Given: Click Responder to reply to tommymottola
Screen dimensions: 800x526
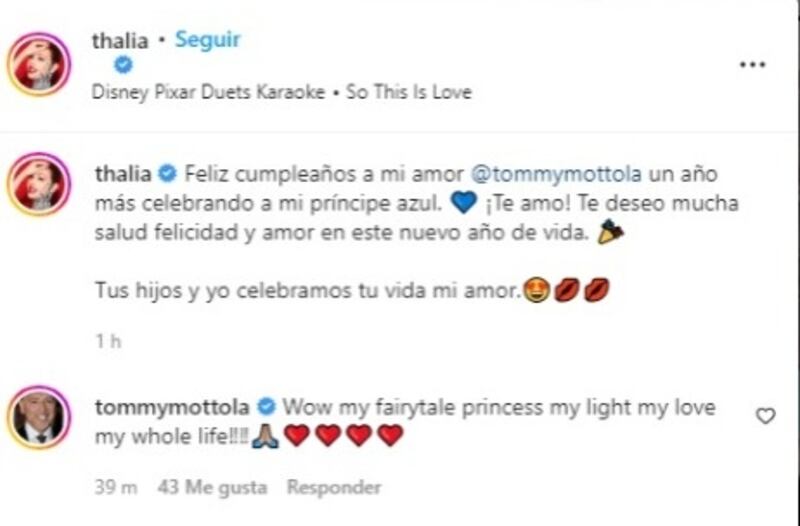Looking at the screenshot, I should pyautogui.click(x=334, y=488).
